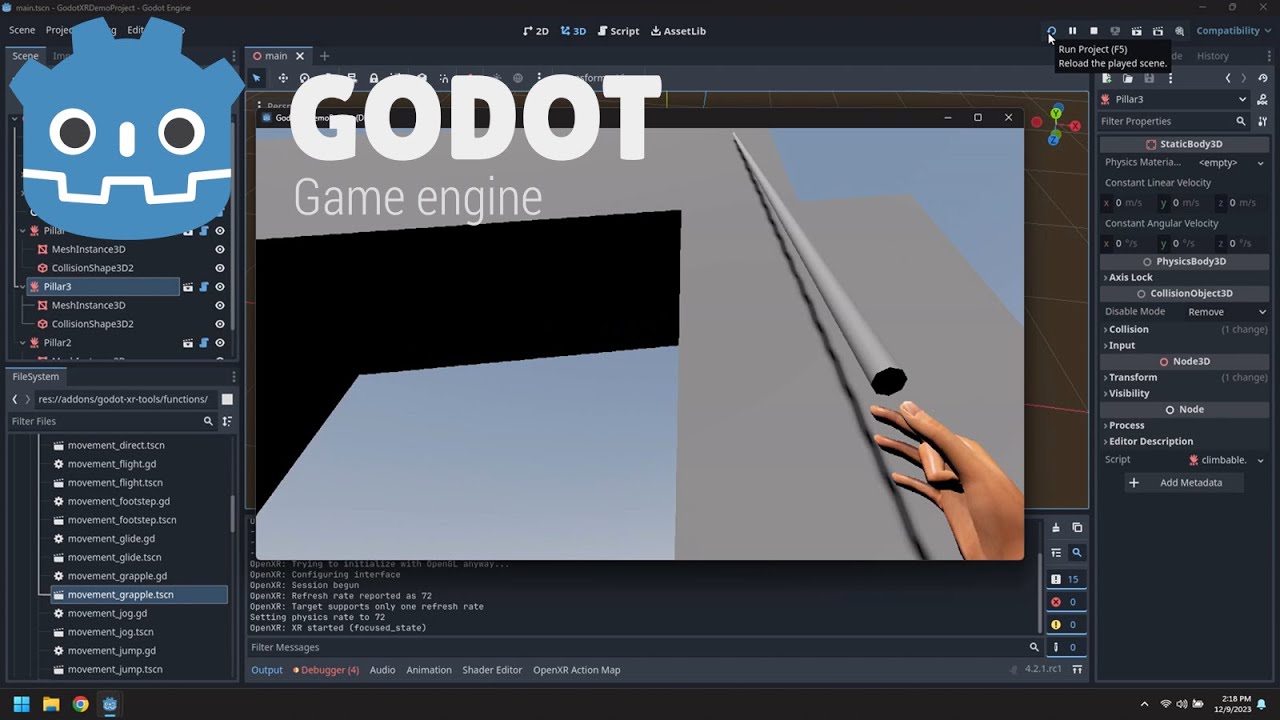Viewport: 1280px width, 720px height.
Task: Toggle standard messages showing count 15
Action: pos(1066,579)
